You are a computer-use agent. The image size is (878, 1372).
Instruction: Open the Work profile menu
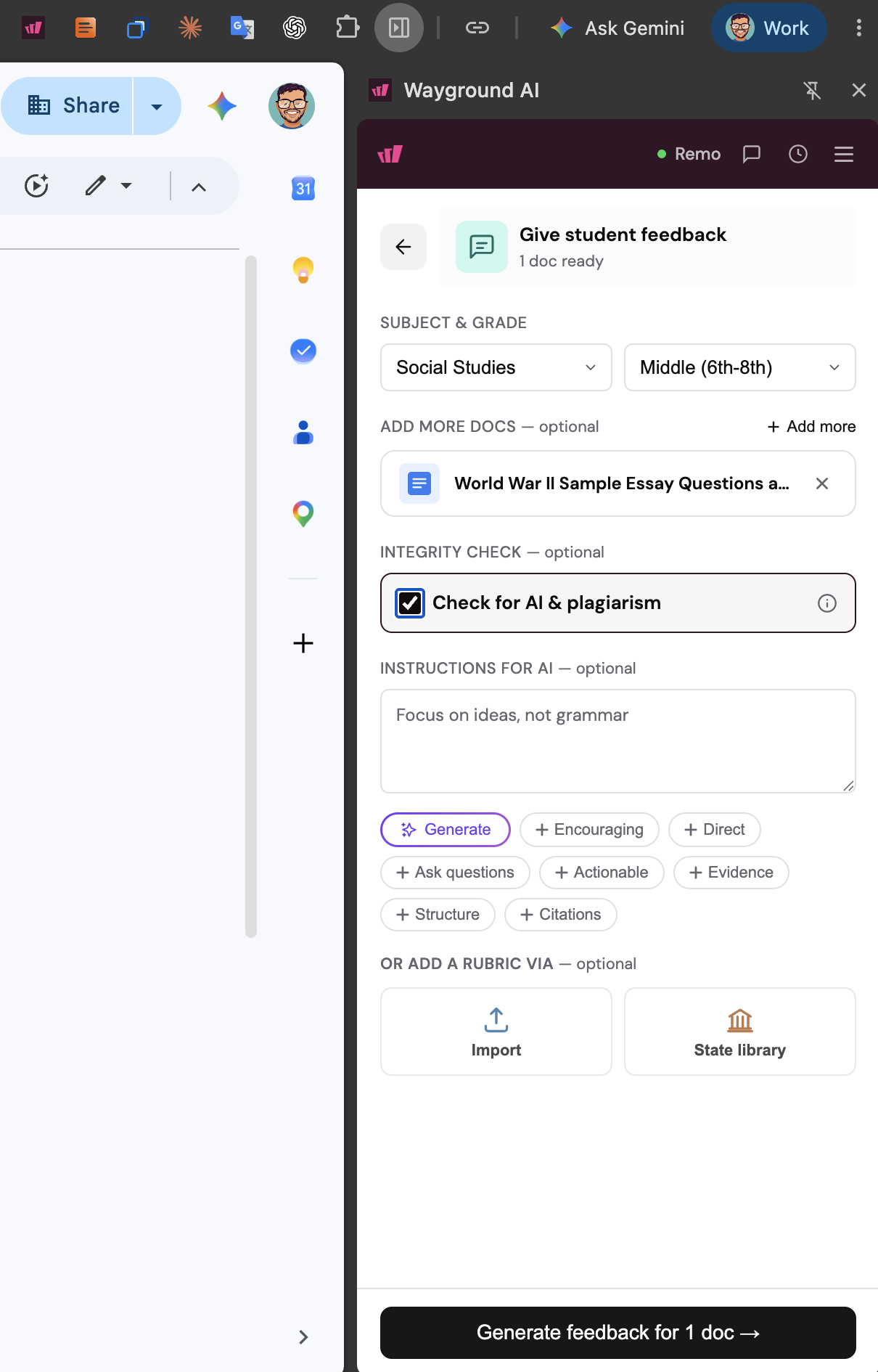768,28
